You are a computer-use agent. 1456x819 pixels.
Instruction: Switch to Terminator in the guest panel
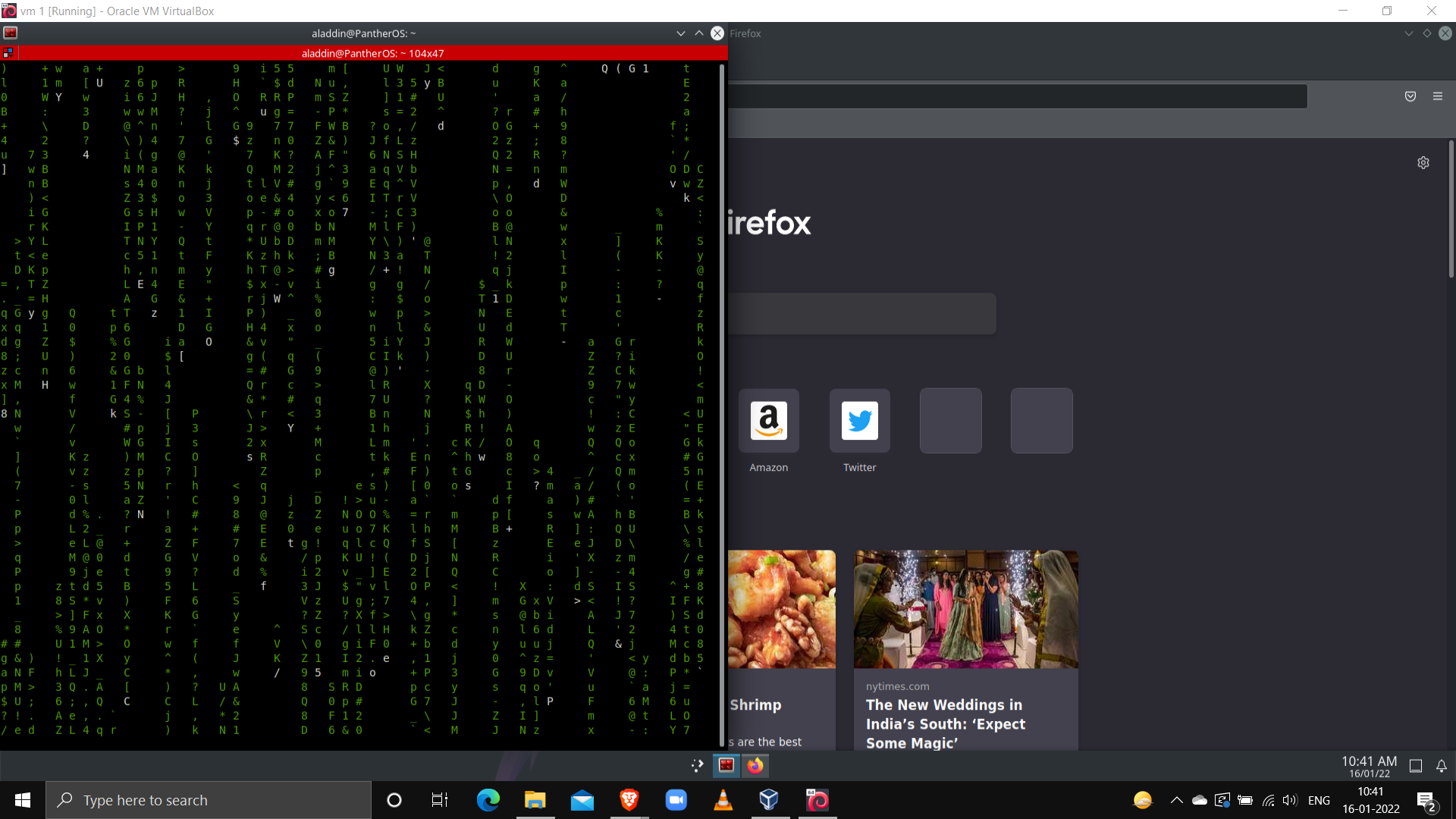pos(726,765)
